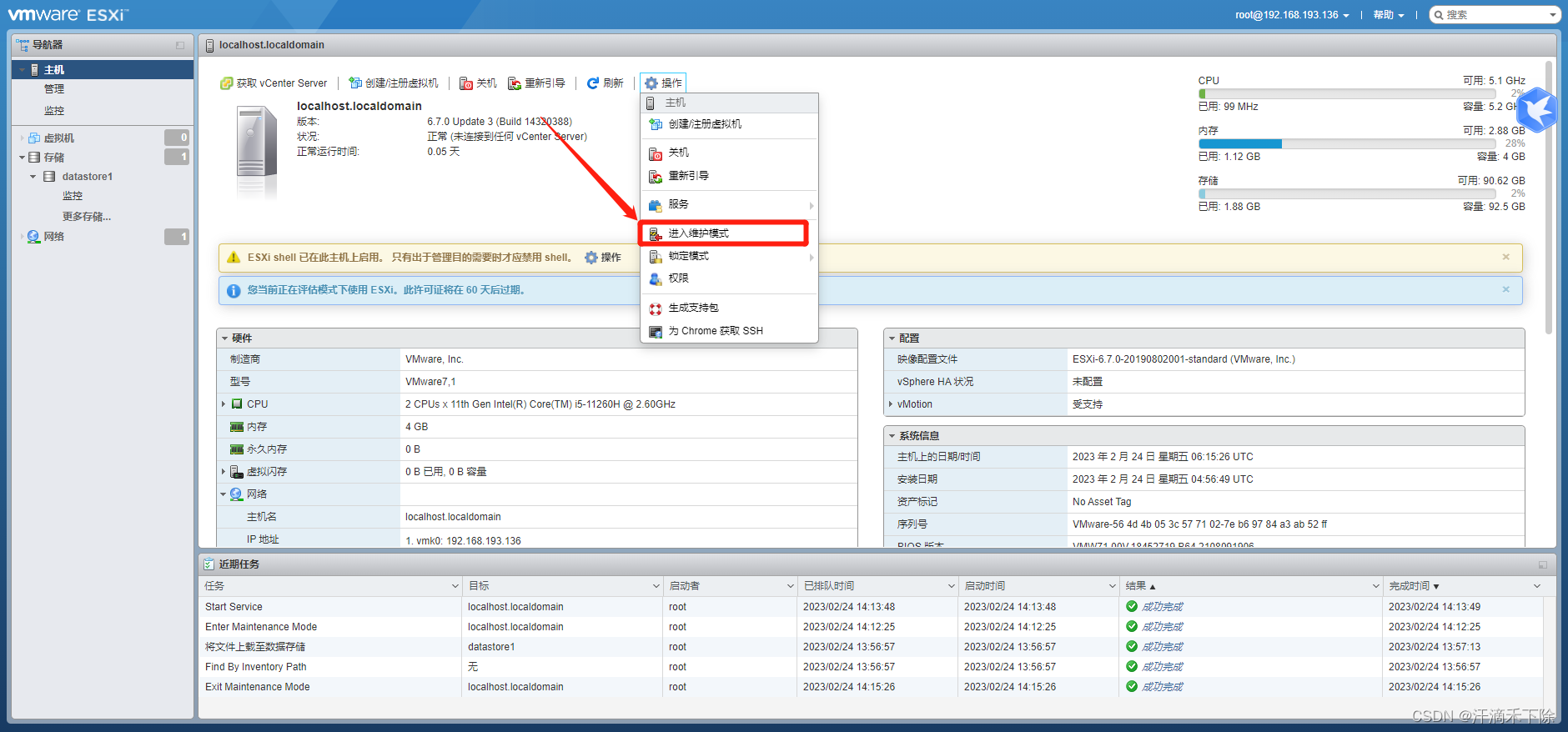
Task: Select 重新引导 in the 操作 dropdown menu
Action: [729, 176]
